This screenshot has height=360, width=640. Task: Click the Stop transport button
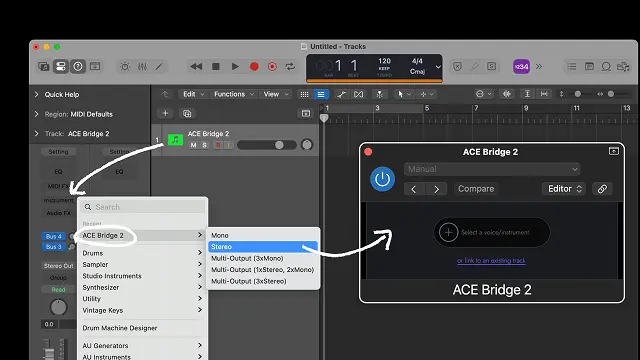pyautogui.click(x=216, y=67)
